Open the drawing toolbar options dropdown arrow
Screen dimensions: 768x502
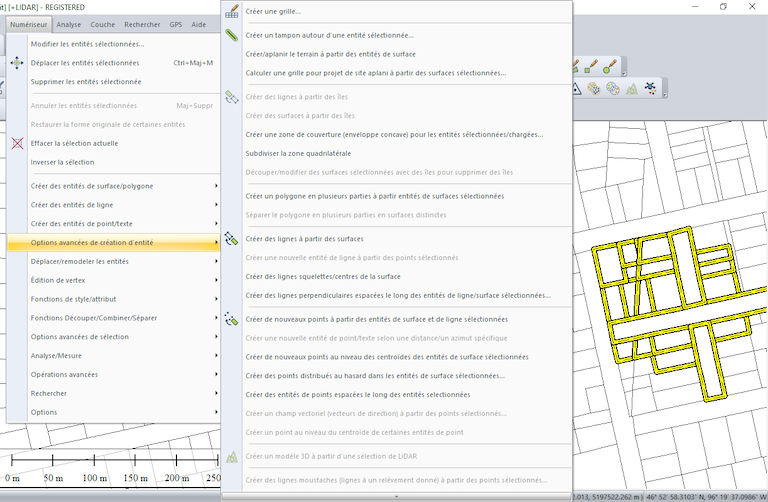[x=624, y=73]
